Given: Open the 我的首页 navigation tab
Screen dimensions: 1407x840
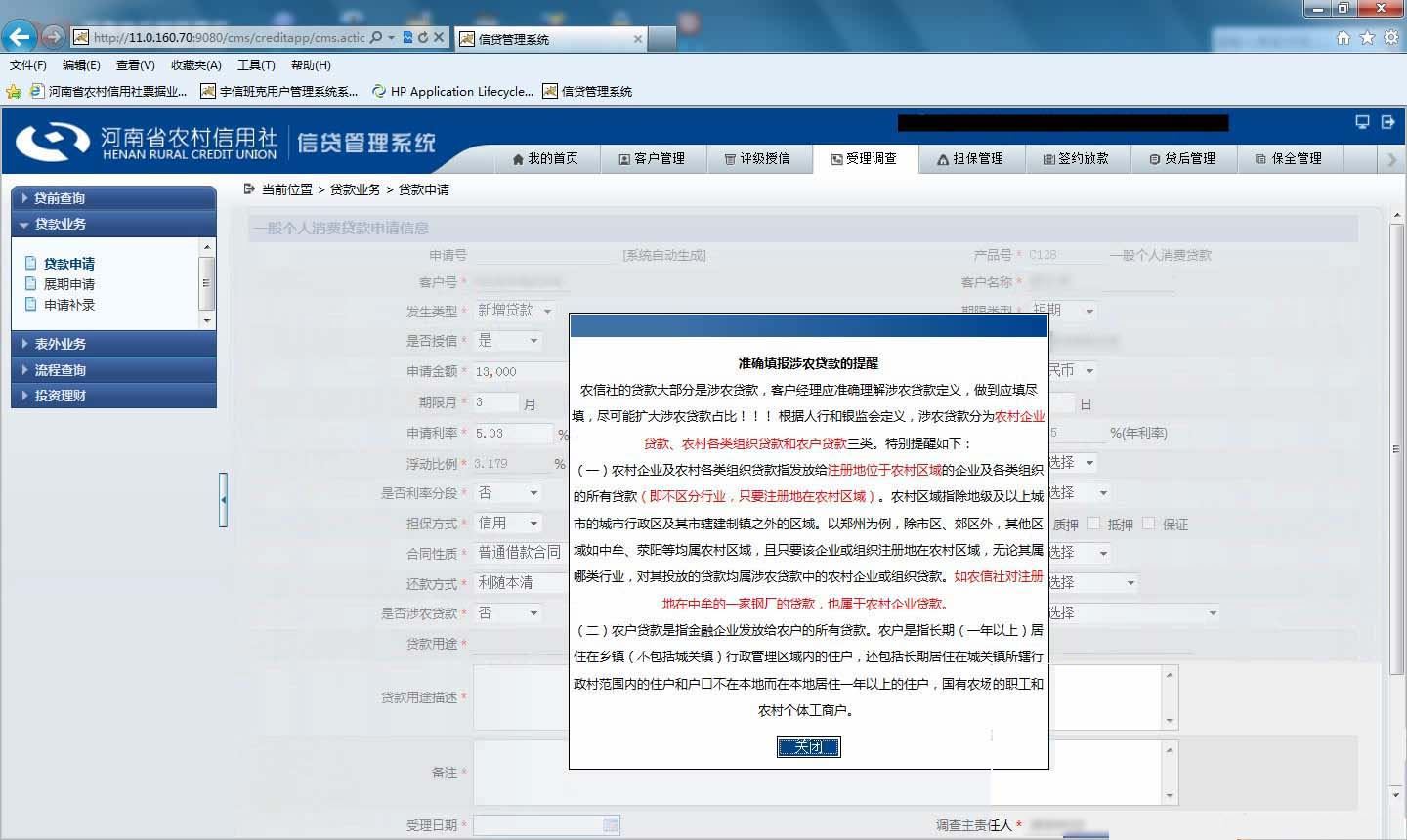Looking at the screenshot, I should (x=545, y=158).
